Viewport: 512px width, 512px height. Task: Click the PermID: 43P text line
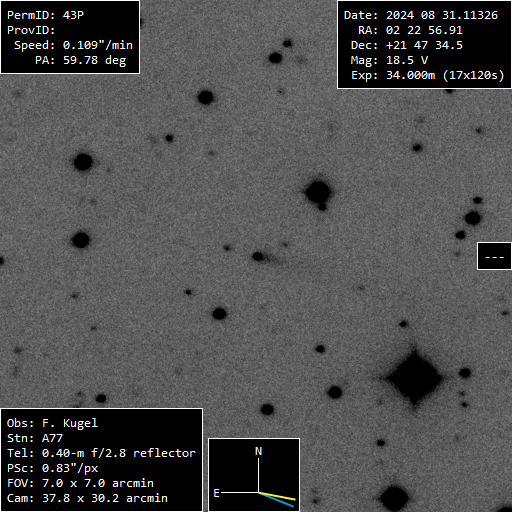pyautogui.click(x=45, y=15)
